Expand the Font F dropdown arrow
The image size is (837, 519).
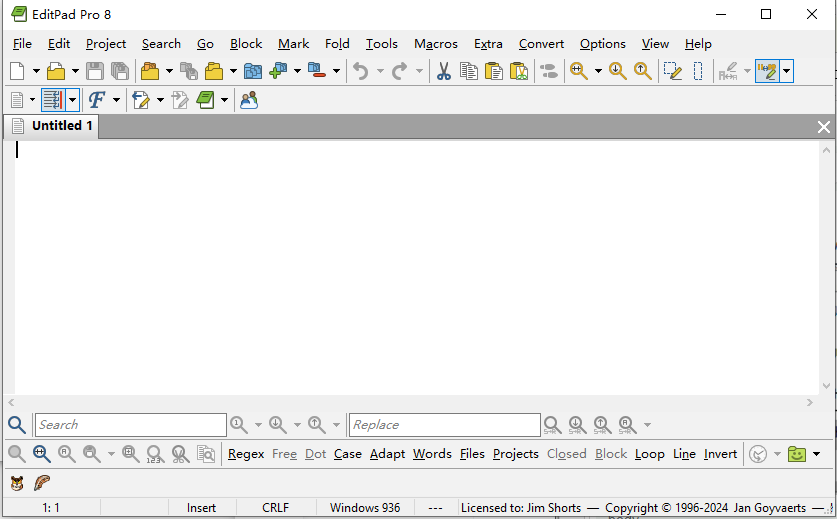pos(116,100)
